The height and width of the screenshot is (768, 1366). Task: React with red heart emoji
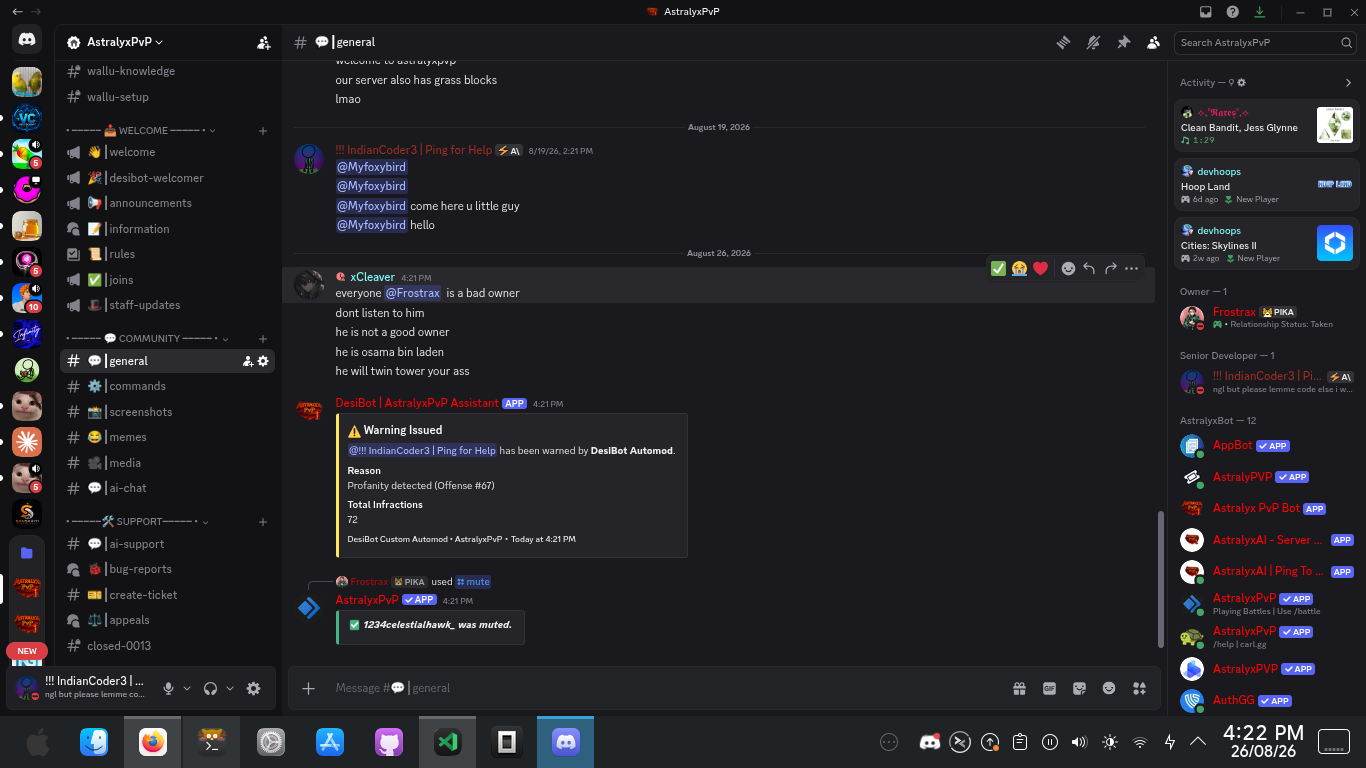1040,268
